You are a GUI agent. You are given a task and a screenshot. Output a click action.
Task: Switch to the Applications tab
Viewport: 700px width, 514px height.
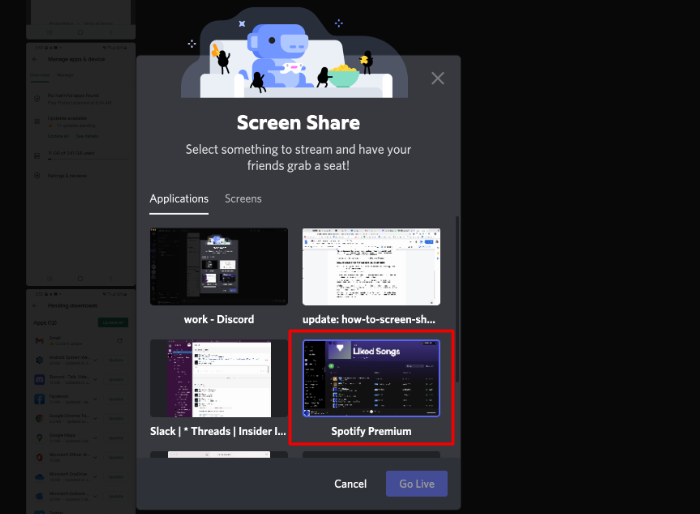point(179,199)
